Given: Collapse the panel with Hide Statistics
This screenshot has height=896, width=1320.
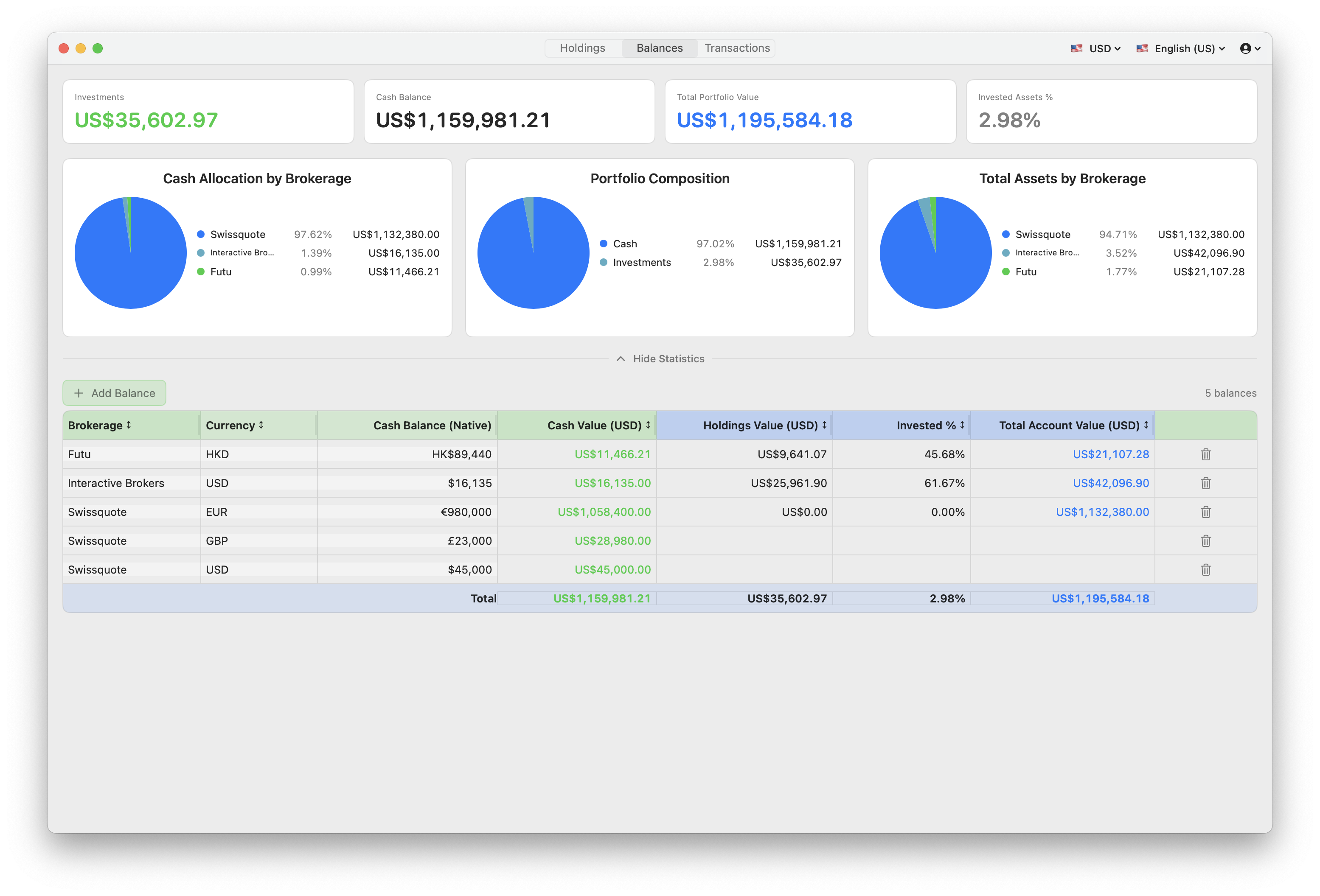Looking at the screenshot, I should (x=660, y=359).
